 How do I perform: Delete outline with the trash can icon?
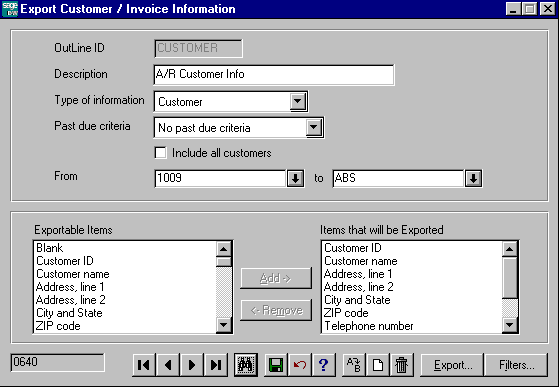tap(401, 365)
